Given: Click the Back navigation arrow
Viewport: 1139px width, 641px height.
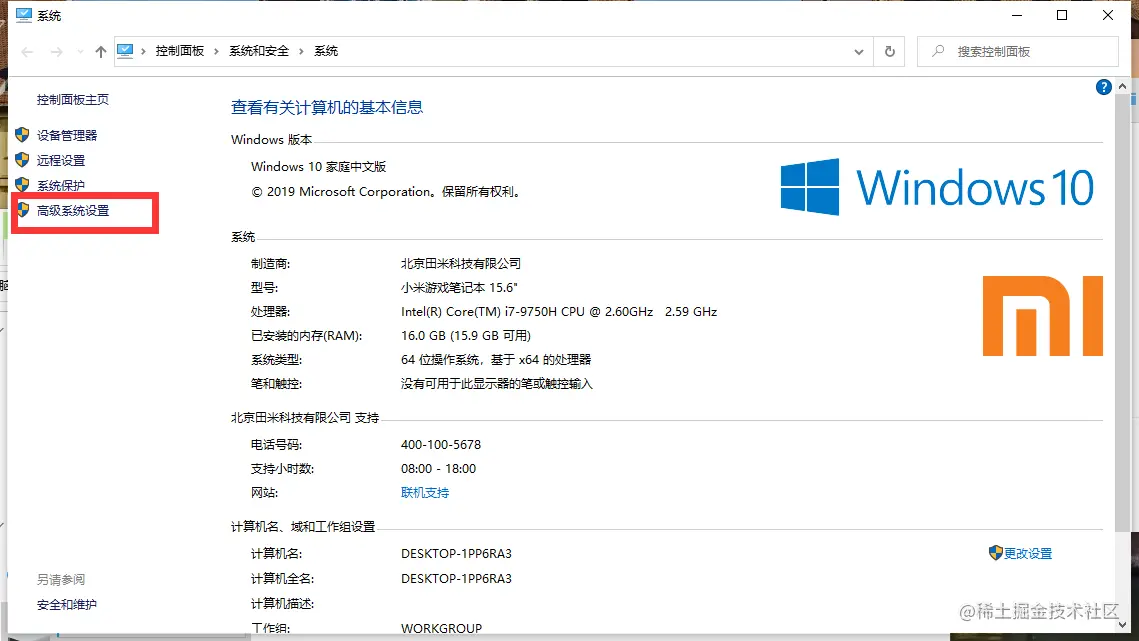Looking at the screenshot, I should coord(28,52).
